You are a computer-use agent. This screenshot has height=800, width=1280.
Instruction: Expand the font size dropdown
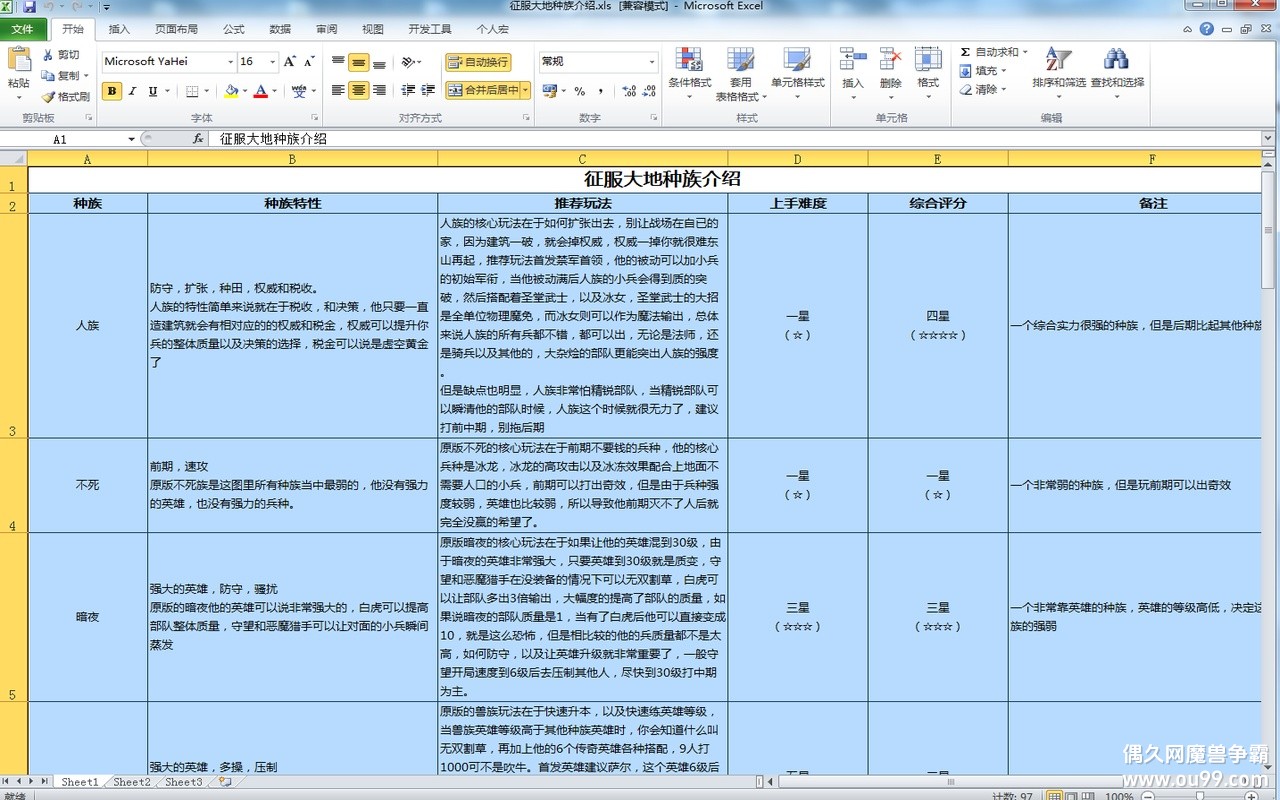[x=272, y=62]
